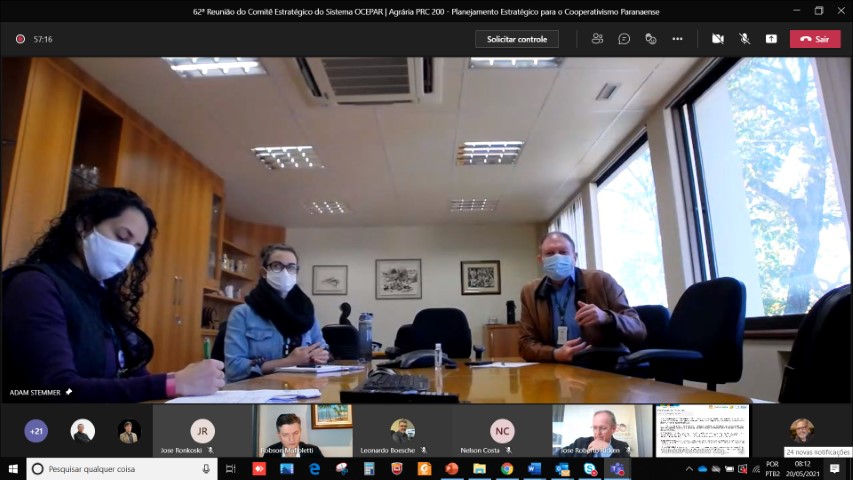Viewport: 853px width, 480px height.
Task: Leave the meeting with Sair
Action: (x=815, y=39)
